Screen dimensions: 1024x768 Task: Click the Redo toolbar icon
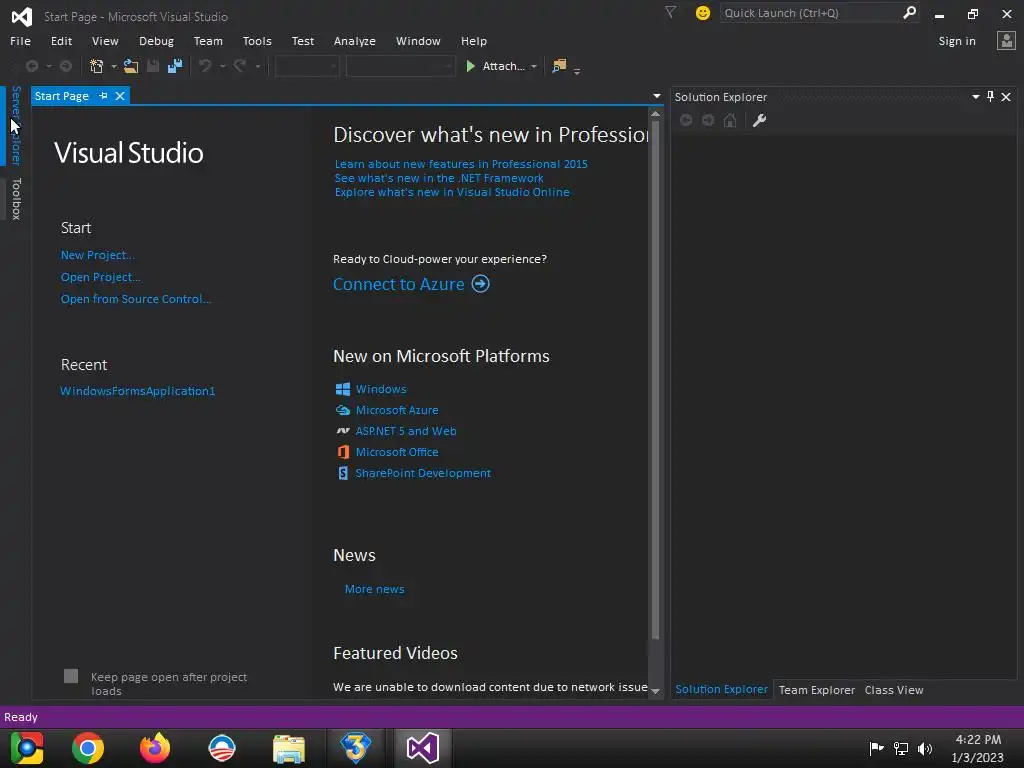pos(240,66)
